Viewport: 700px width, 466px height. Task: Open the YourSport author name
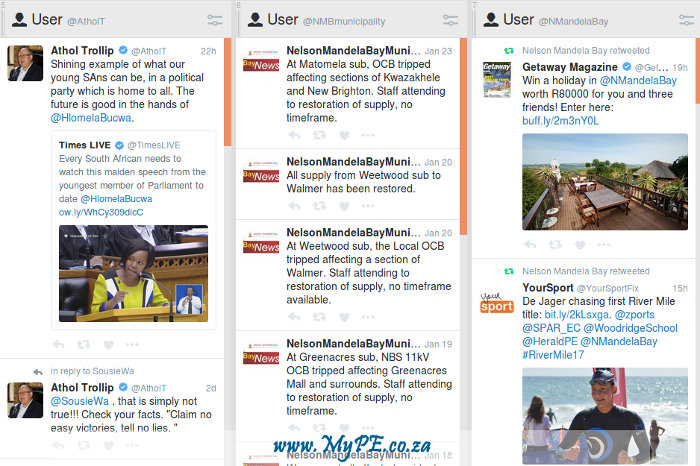(x=548, y=288)
